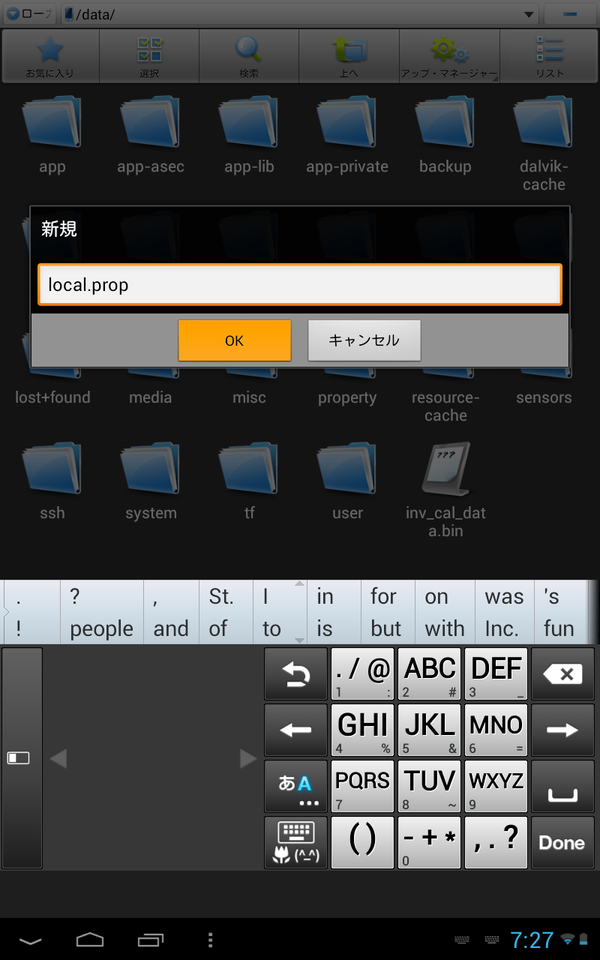The height and width of the screenshot is (960, 600).
Task: Tap the keyboard undo arrow key
Action: pos(296,674)
